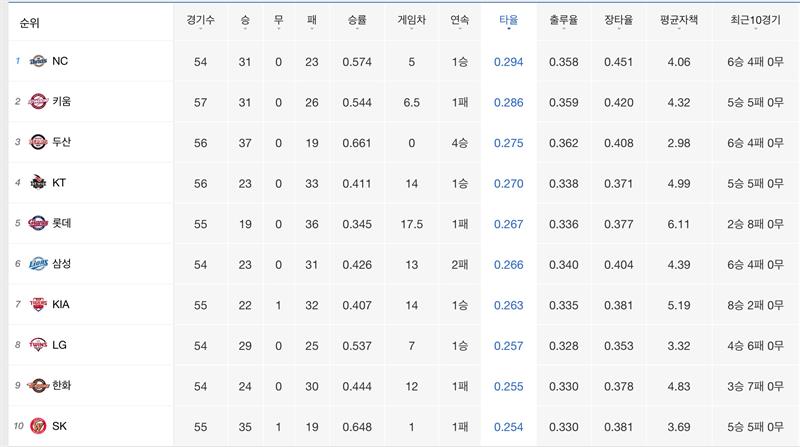Click the LG team logo

pos(38,345)
